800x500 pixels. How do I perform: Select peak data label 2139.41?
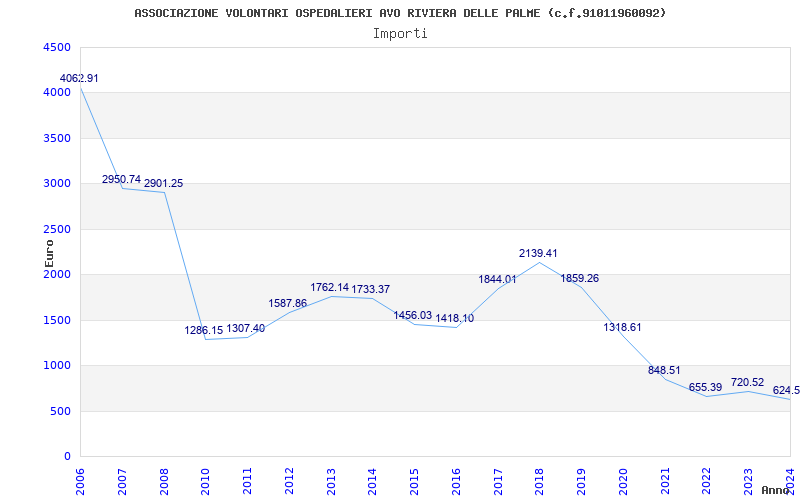pyautogui.click(x=538, y=253)
